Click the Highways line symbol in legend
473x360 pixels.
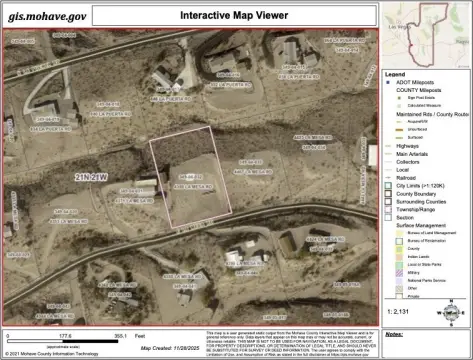(x=388, y=146)
